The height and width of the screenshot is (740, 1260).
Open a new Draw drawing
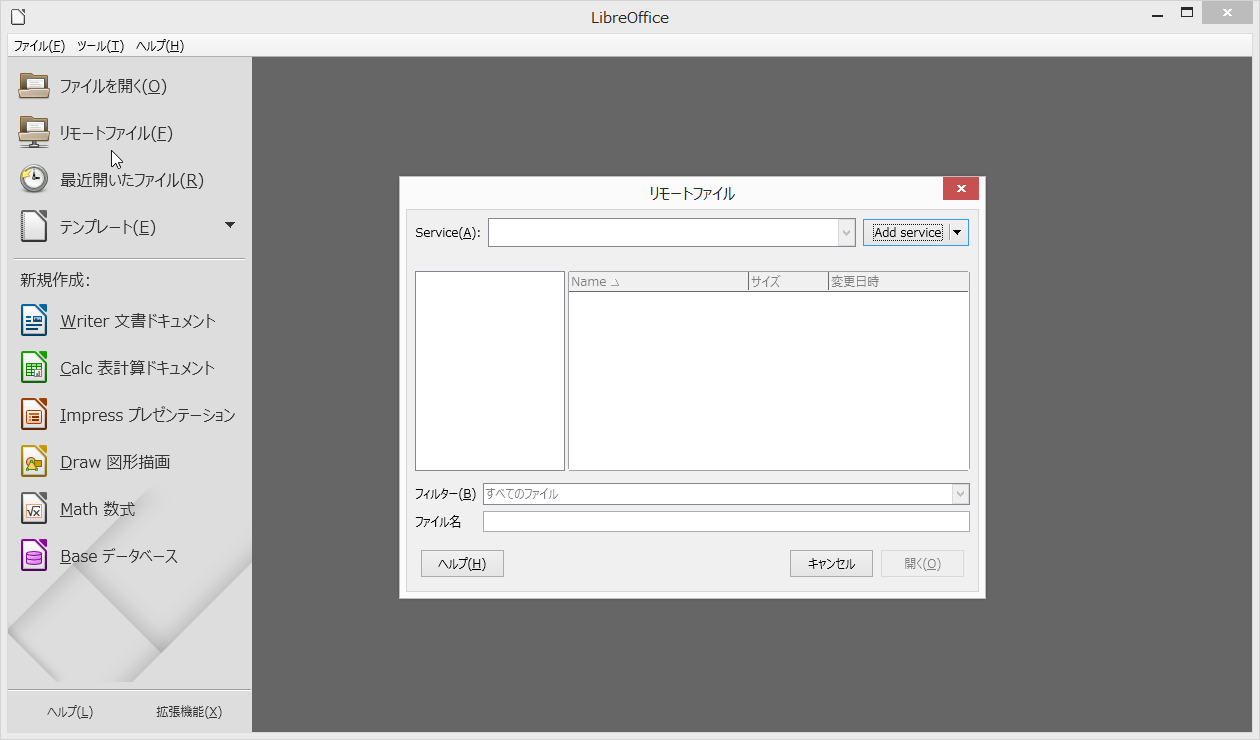115,461
